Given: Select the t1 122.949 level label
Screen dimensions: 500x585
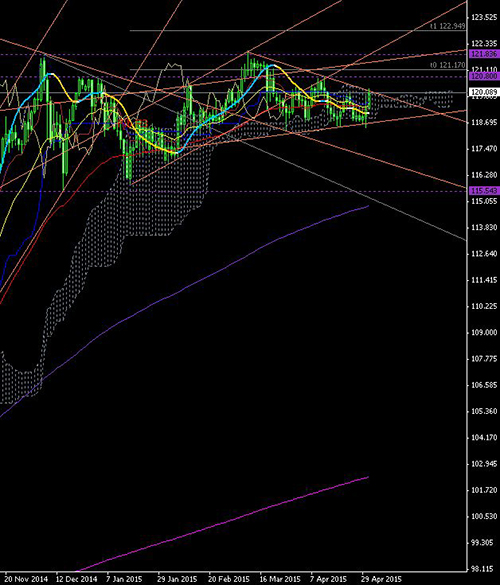Looking at the screenshot, I should [x=448, y=26].
